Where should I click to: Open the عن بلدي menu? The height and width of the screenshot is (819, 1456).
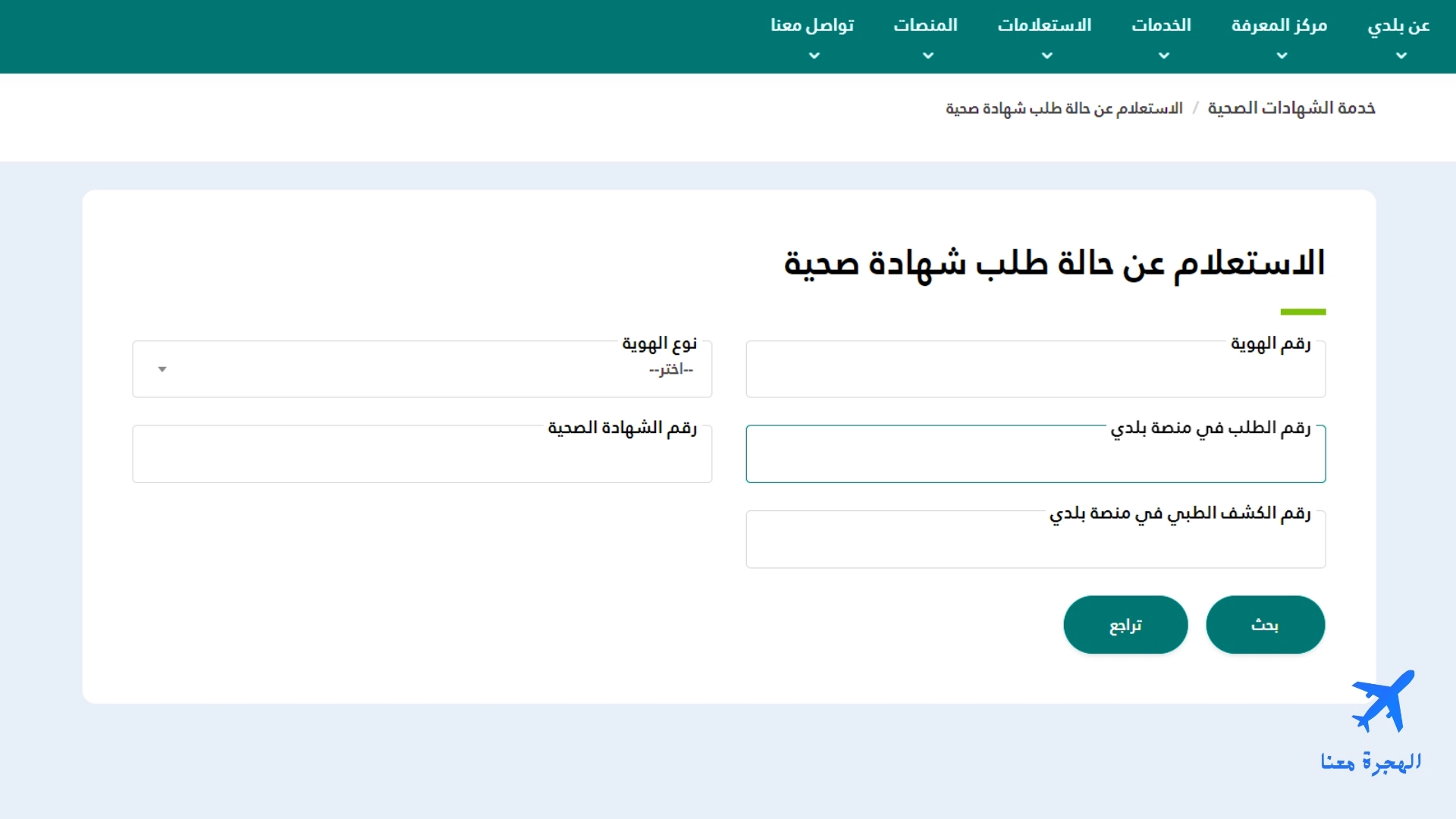1398,26
